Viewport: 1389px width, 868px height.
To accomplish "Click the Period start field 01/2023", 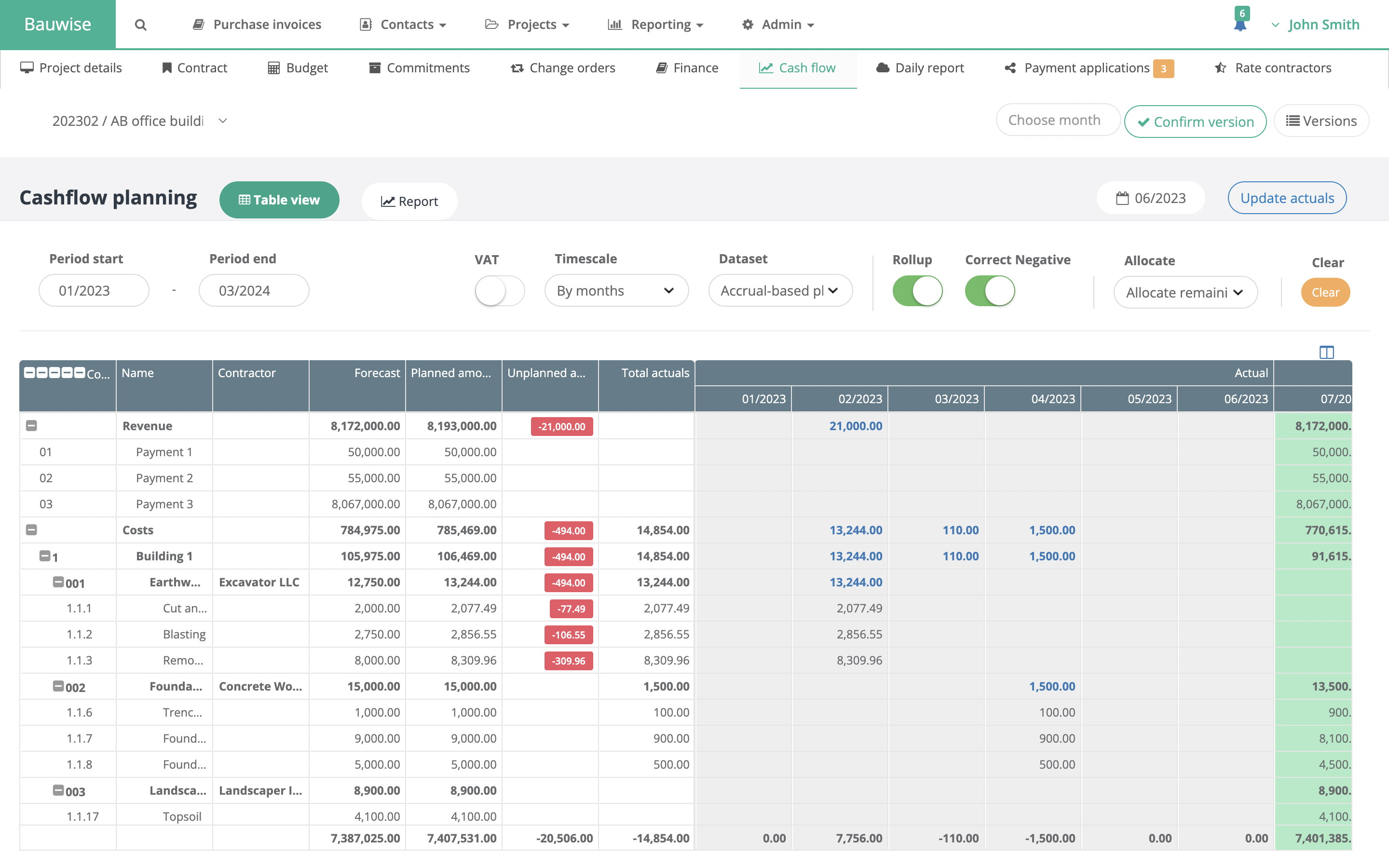I will point(94,290).
